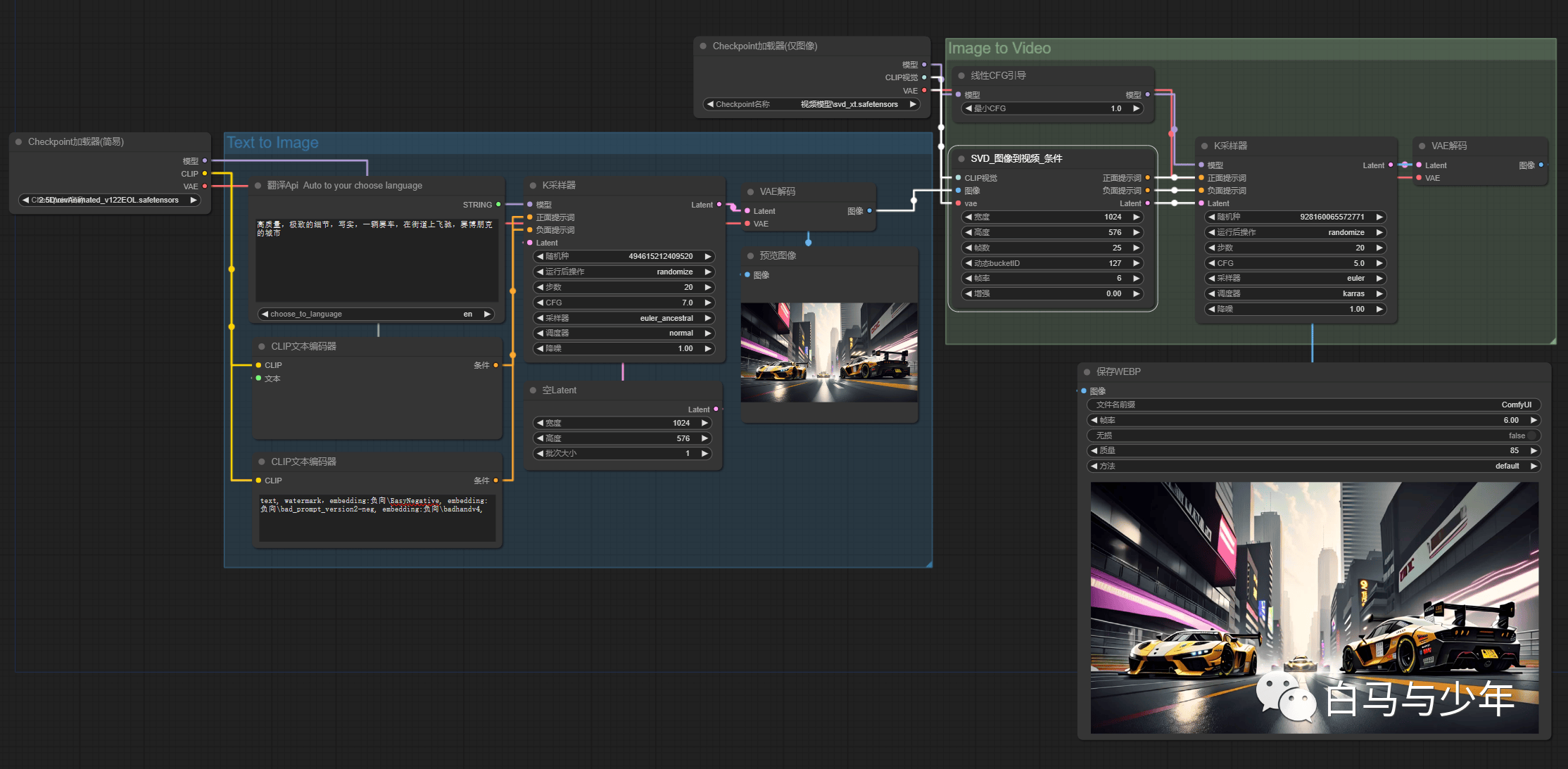
Task: Click the 文件名前缀 ComfyUI field
Action: [1314, 405]
